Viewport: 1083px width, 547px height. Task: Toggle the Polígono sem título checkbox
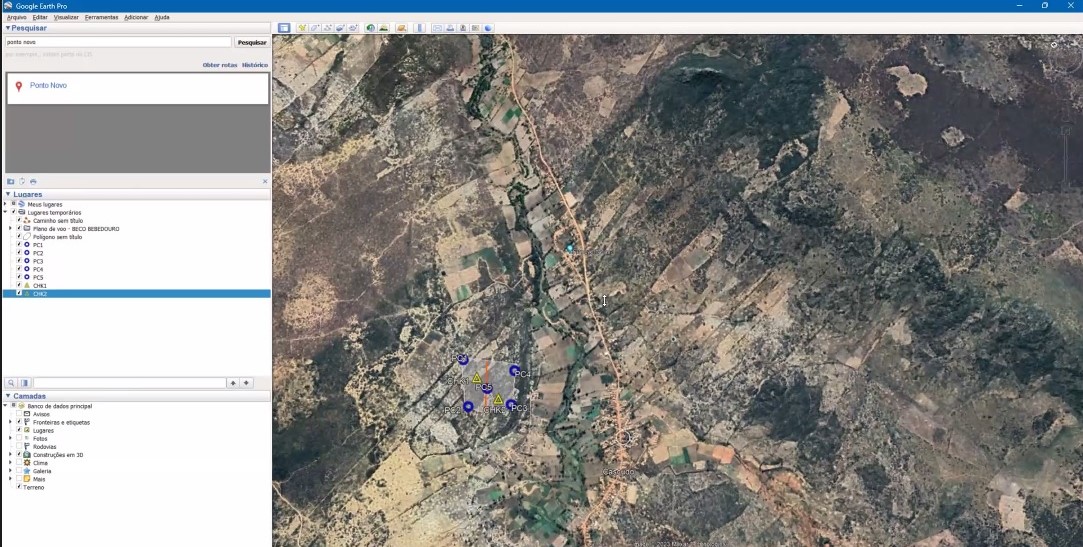pos(19,236)
